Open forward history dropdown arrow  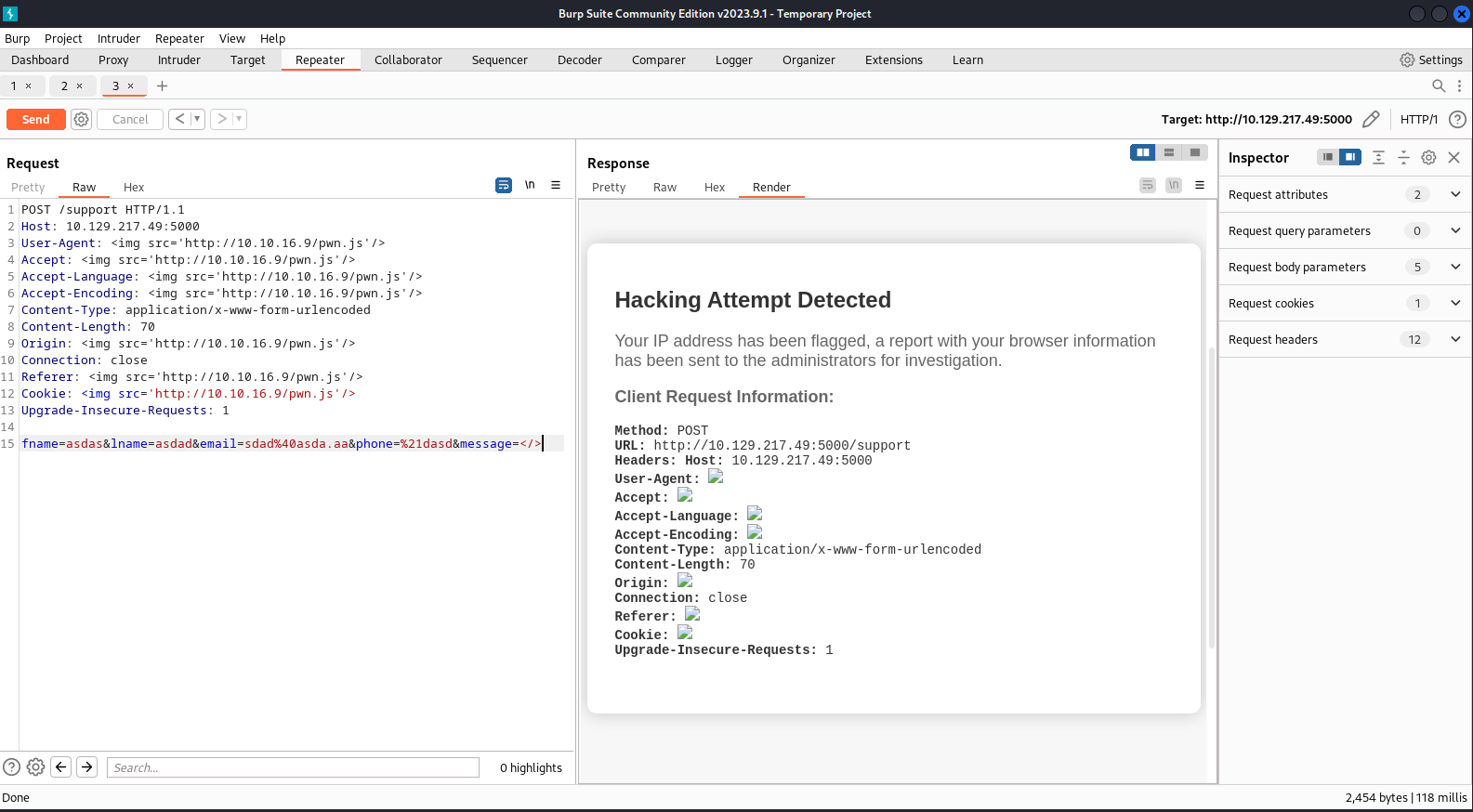point(239,119)
